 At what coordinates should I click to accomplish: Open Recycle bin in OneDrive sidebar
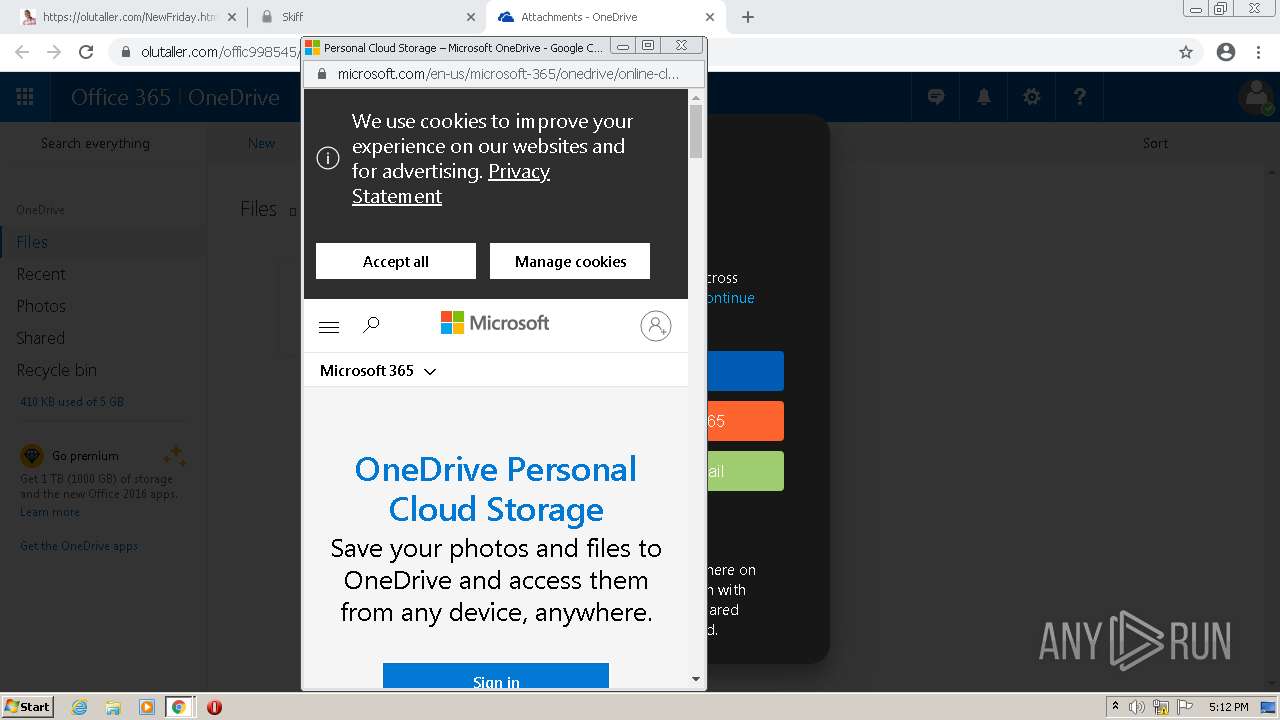56,370
